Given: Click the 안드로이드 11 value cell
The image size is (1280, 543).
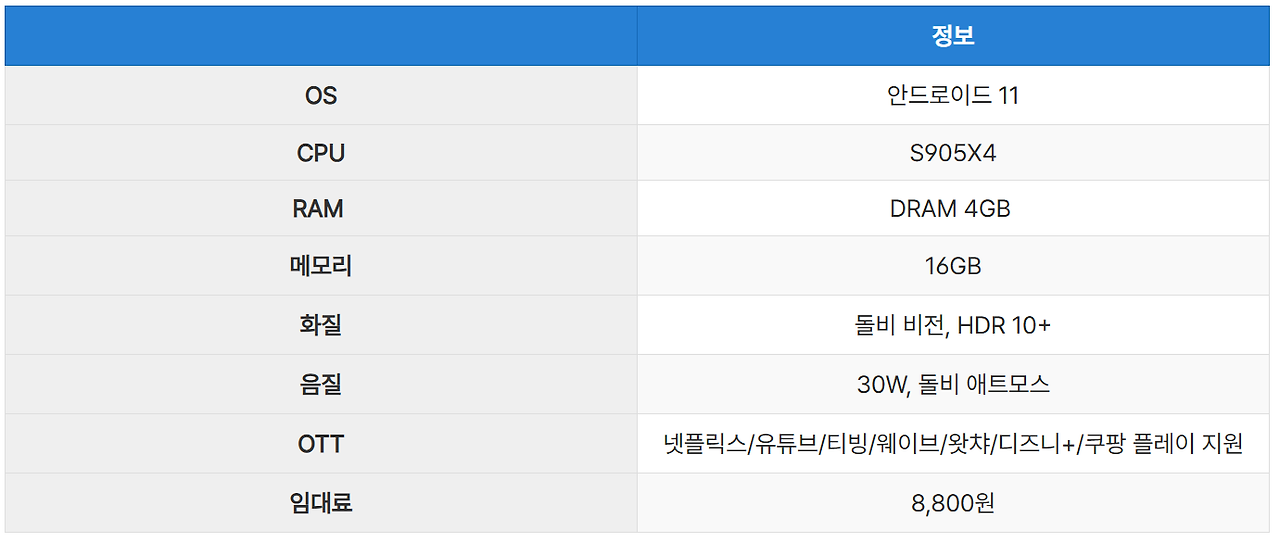Looking at the screenshot, I should coord(954,95).
